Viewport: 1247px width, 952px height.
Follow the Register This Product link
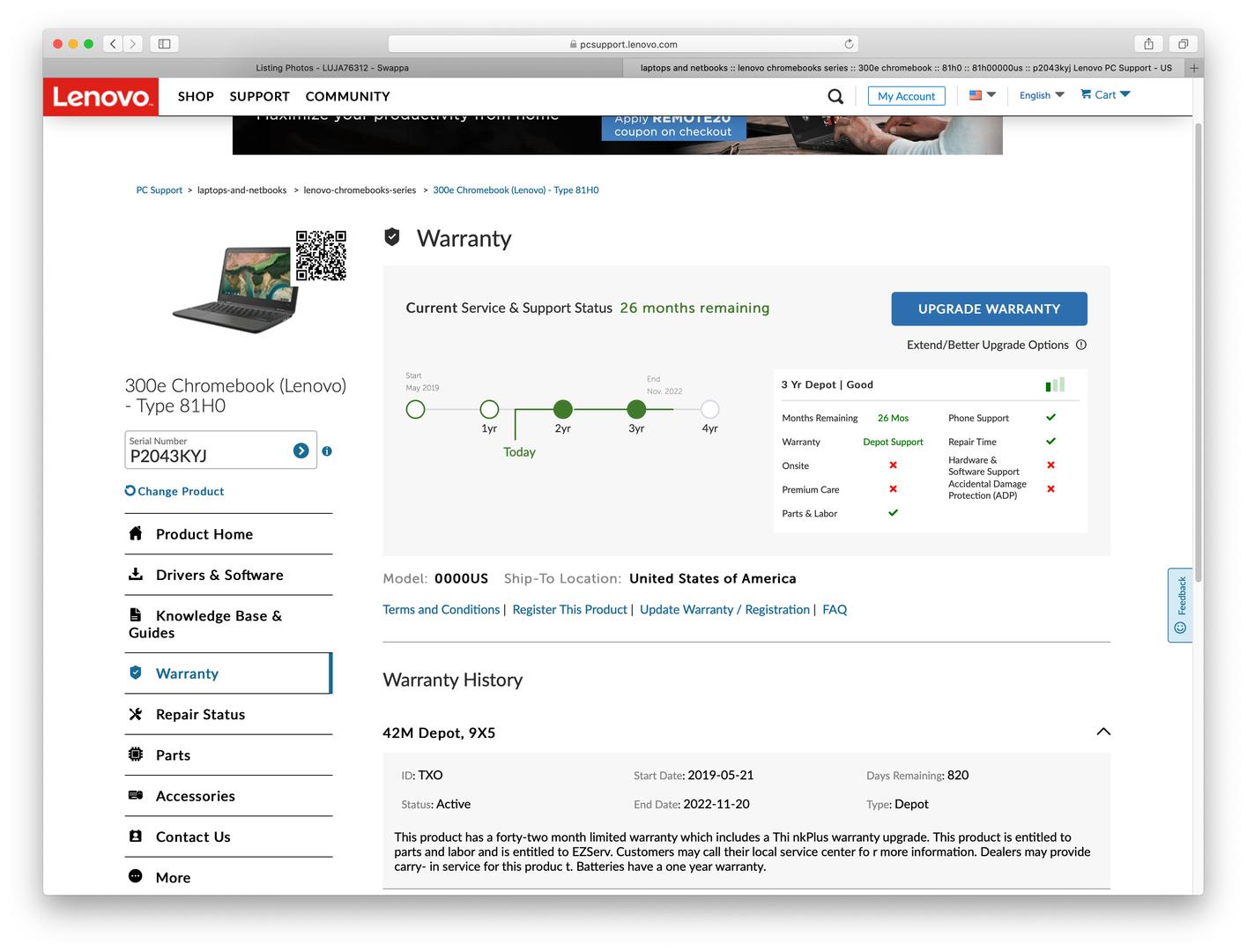[x=569, y=609]
